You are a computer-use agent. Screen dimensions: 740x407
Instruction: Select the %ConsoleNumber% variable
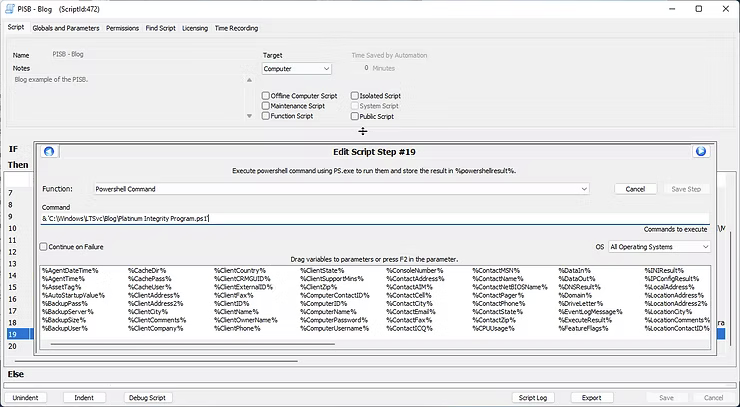(x=415, y=271)
